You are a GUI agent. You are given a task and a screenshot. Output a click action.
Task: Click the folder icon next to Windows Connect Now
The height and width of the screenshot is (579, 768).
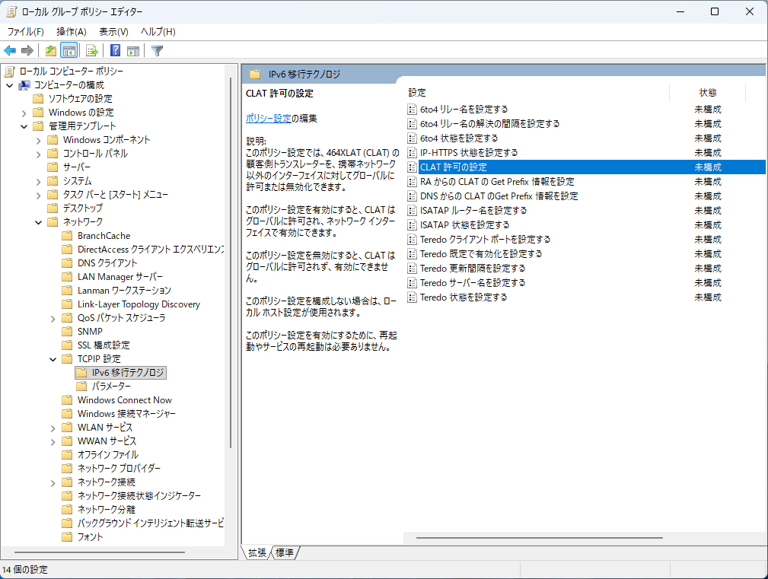click(x=67, y=400)
